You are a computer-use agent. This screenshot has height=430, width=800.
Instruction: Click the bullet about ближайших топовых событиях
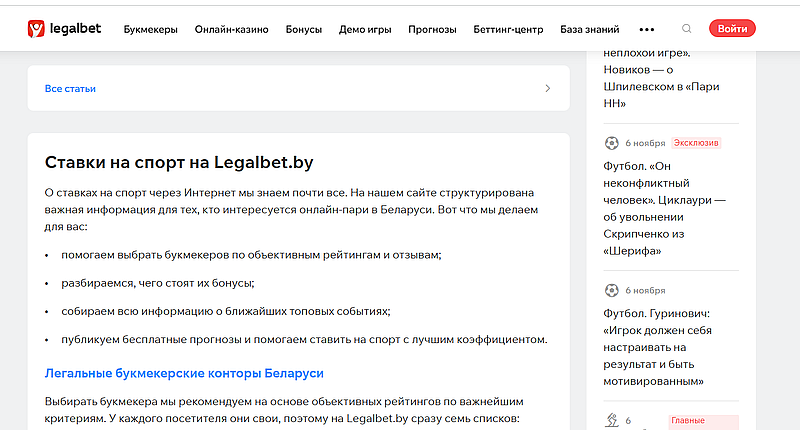[226, 311]
